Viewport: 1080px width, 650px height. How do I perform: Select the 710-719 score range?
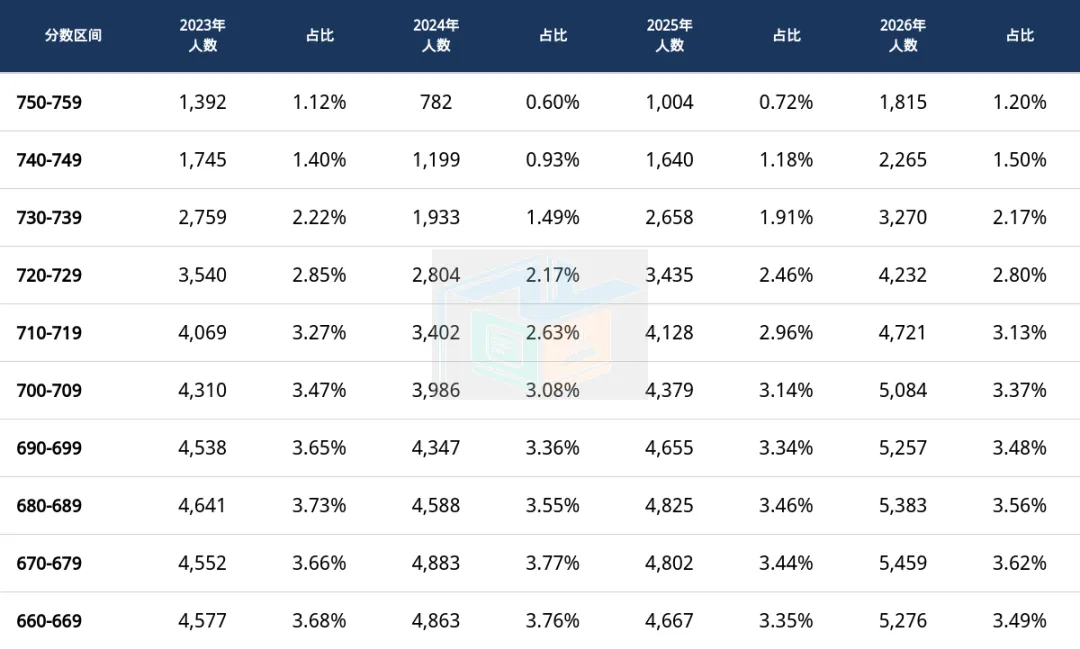pos(49,333)
